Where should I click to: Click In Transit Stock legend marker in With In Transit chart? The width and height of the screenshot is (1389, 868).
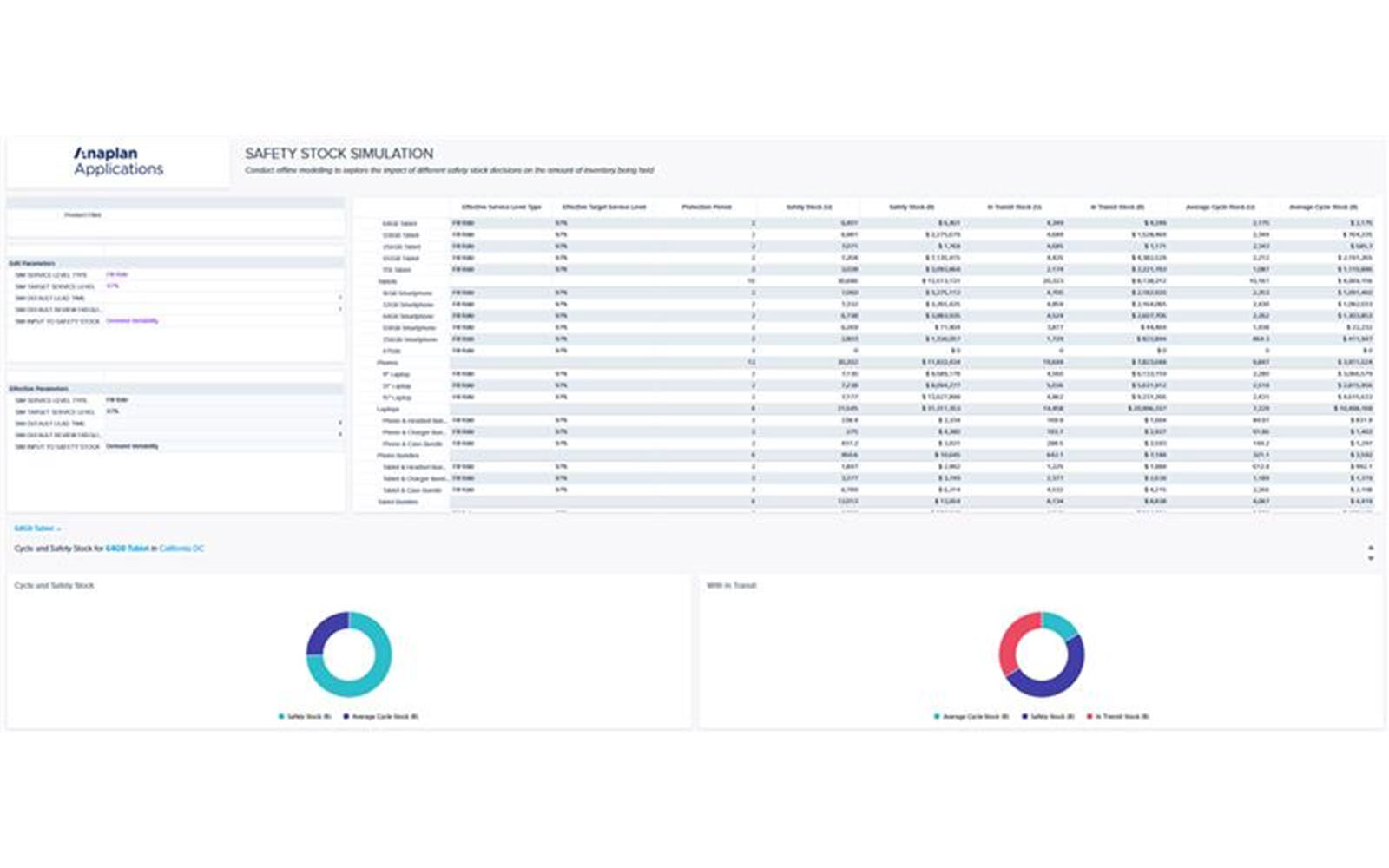click(x=1089, y=717)
